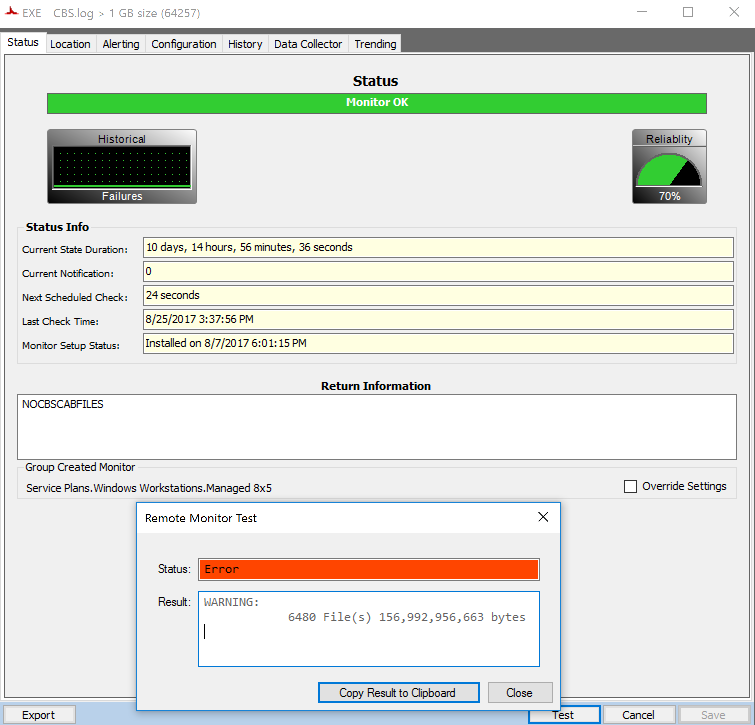Viewport: 755px width, 725px height.
Task: Click the Current Notification field
Action: click(x=438, y=272)
